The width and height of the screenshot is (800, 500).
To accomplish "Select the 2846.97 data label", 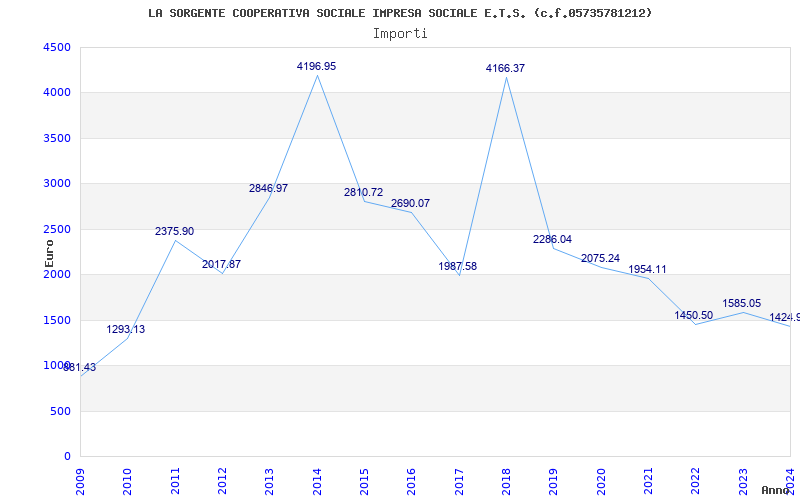I will tap(268, 188).
